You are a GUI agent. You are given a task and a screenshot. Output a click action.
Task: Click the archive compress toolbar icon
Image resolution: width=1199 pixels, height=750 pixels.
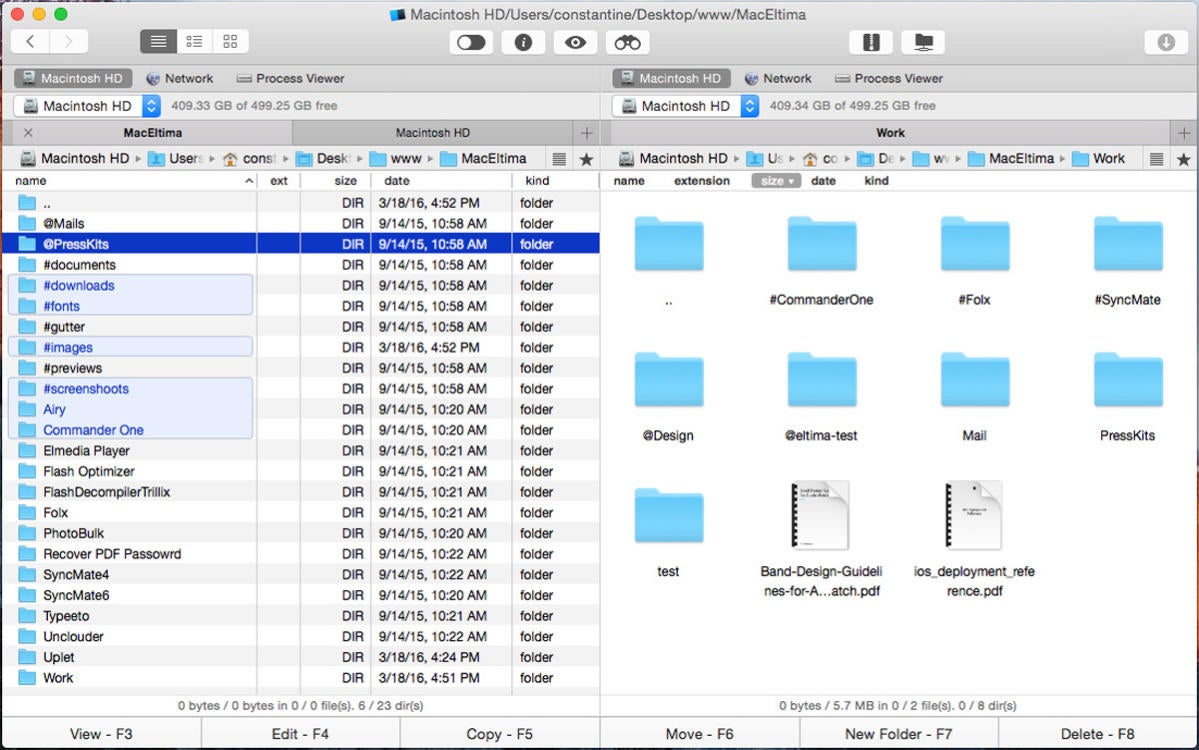pyautogui.click(x=871, y=42)
